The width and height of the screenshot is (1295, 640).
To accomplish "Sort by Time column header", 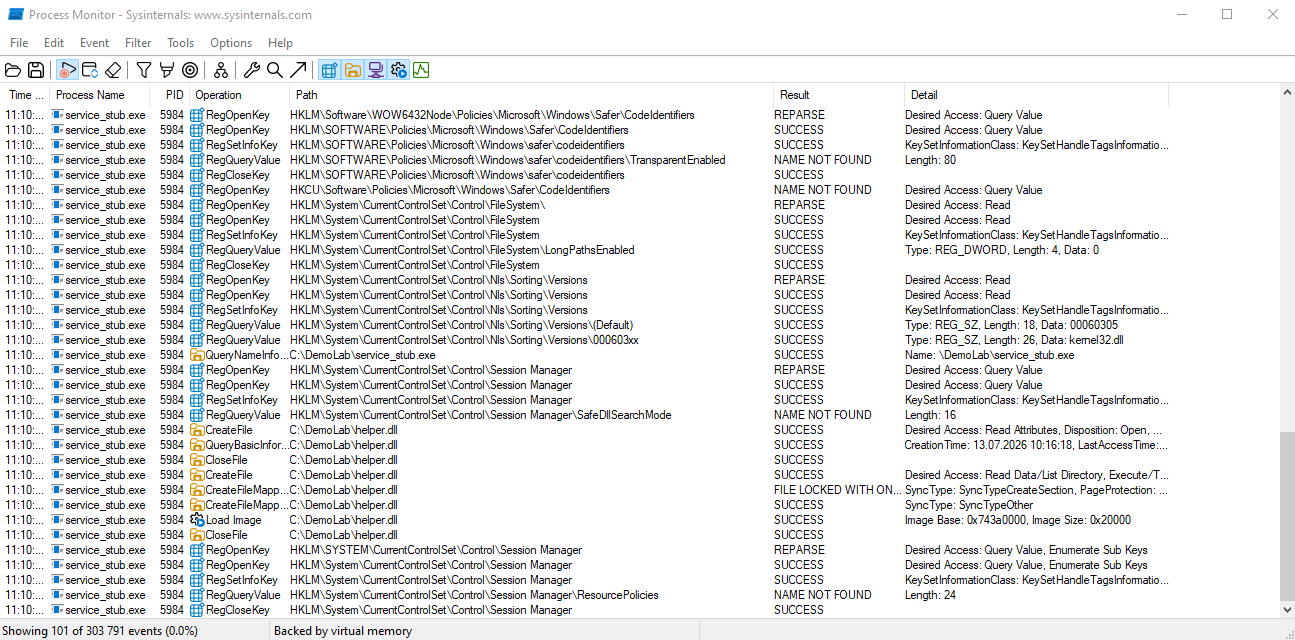I will click(24, 95).
